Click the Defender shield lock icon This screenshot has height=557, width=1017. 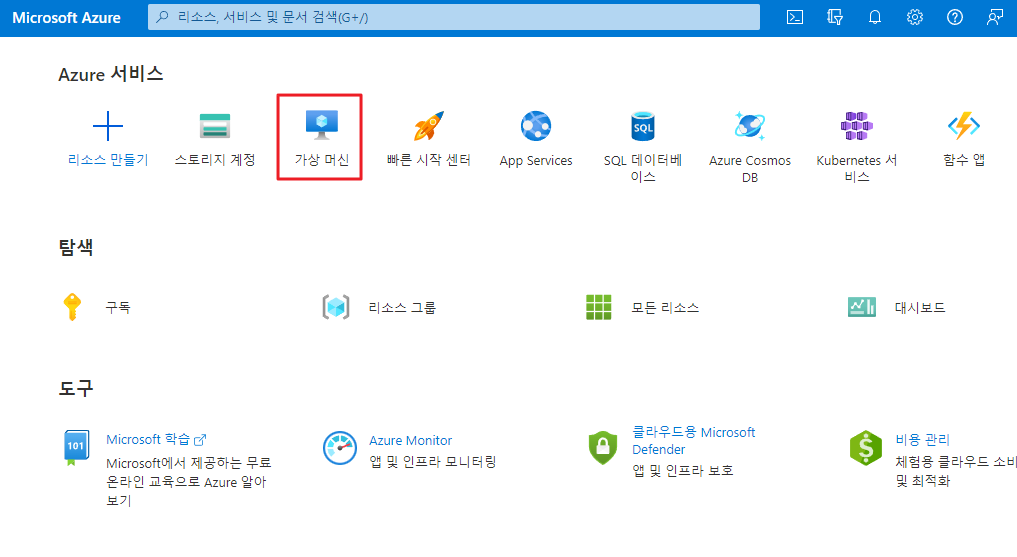click(603, 447)
